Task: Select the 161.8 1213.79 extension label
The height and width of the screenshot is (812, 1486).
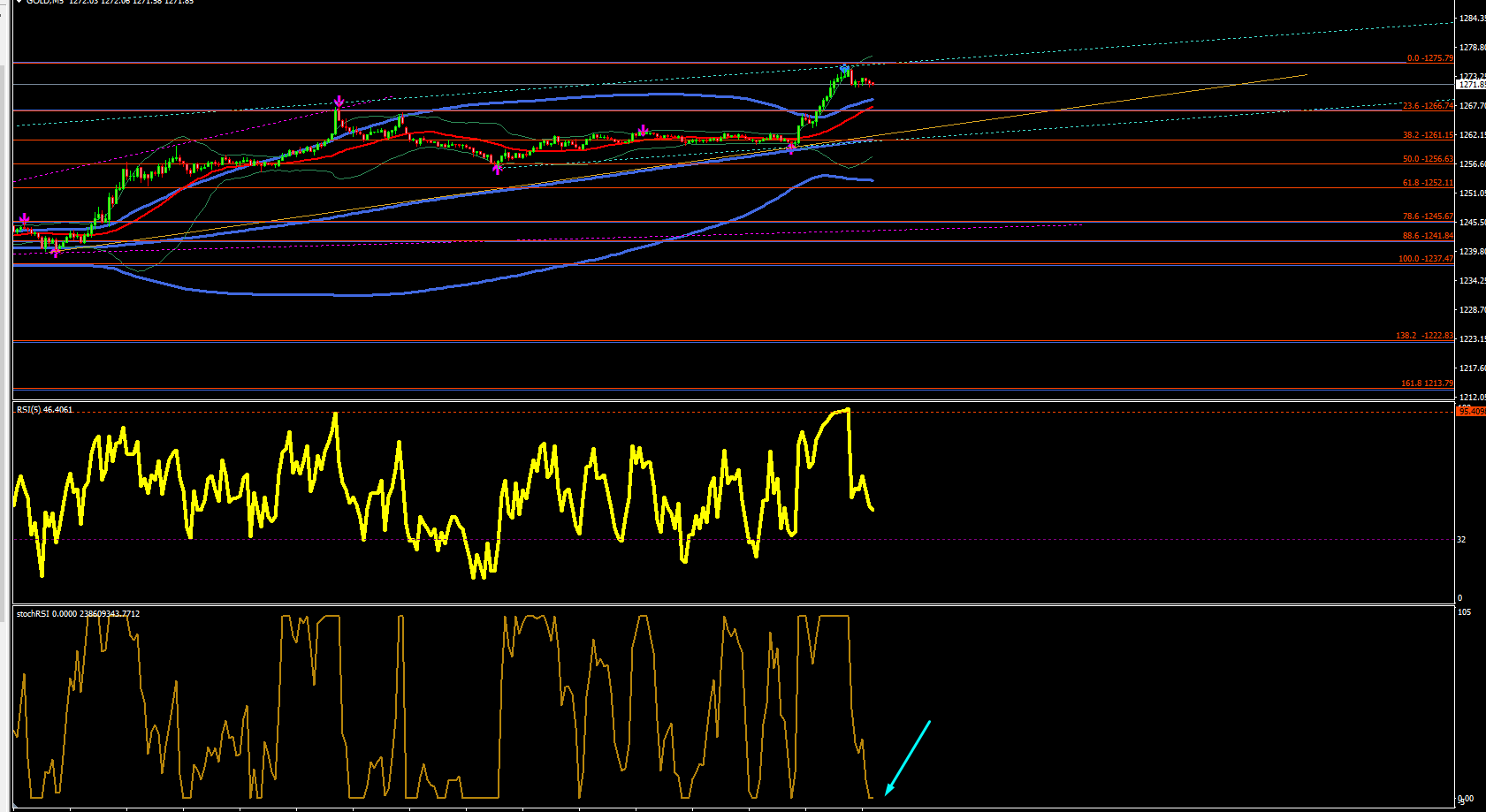Action: tap(1427, 383)
